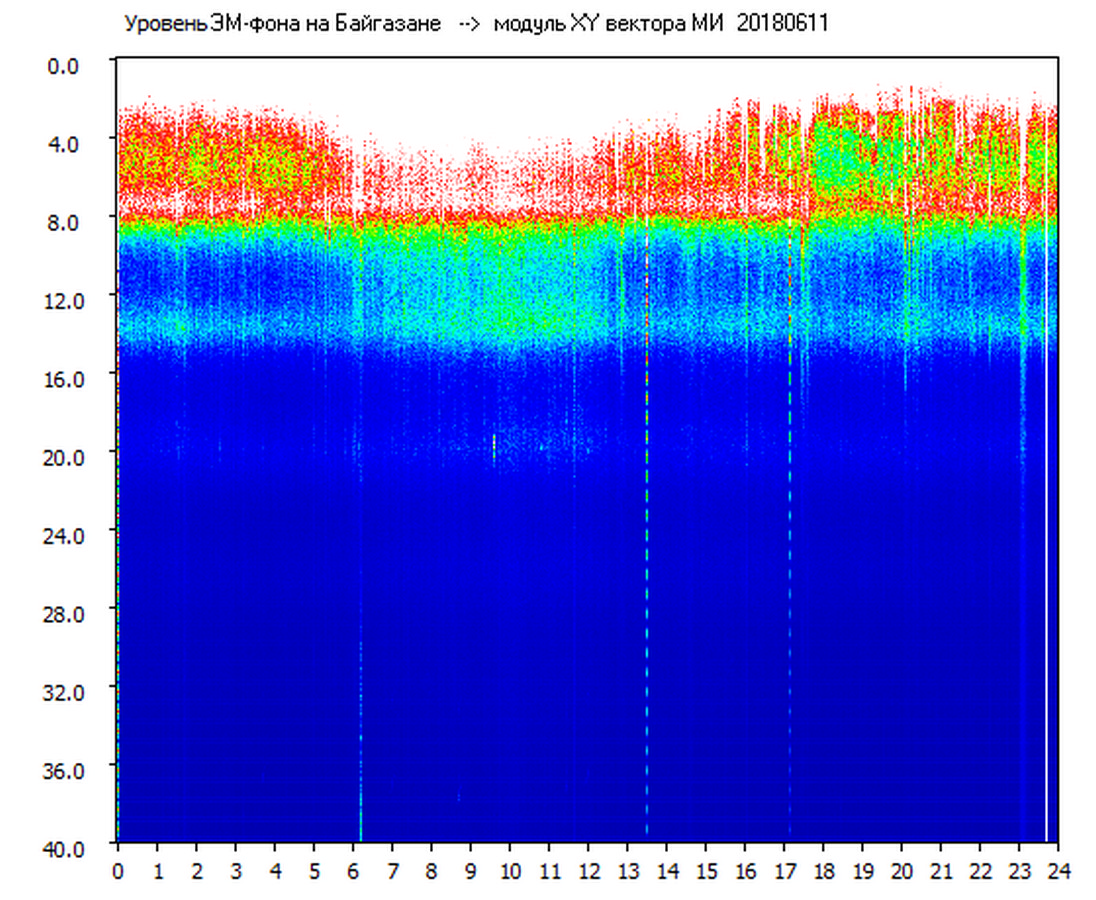The image size is (1096, 900).
Task: Click the dashed vertical line just after hour 17
Action: pos(790,550)
